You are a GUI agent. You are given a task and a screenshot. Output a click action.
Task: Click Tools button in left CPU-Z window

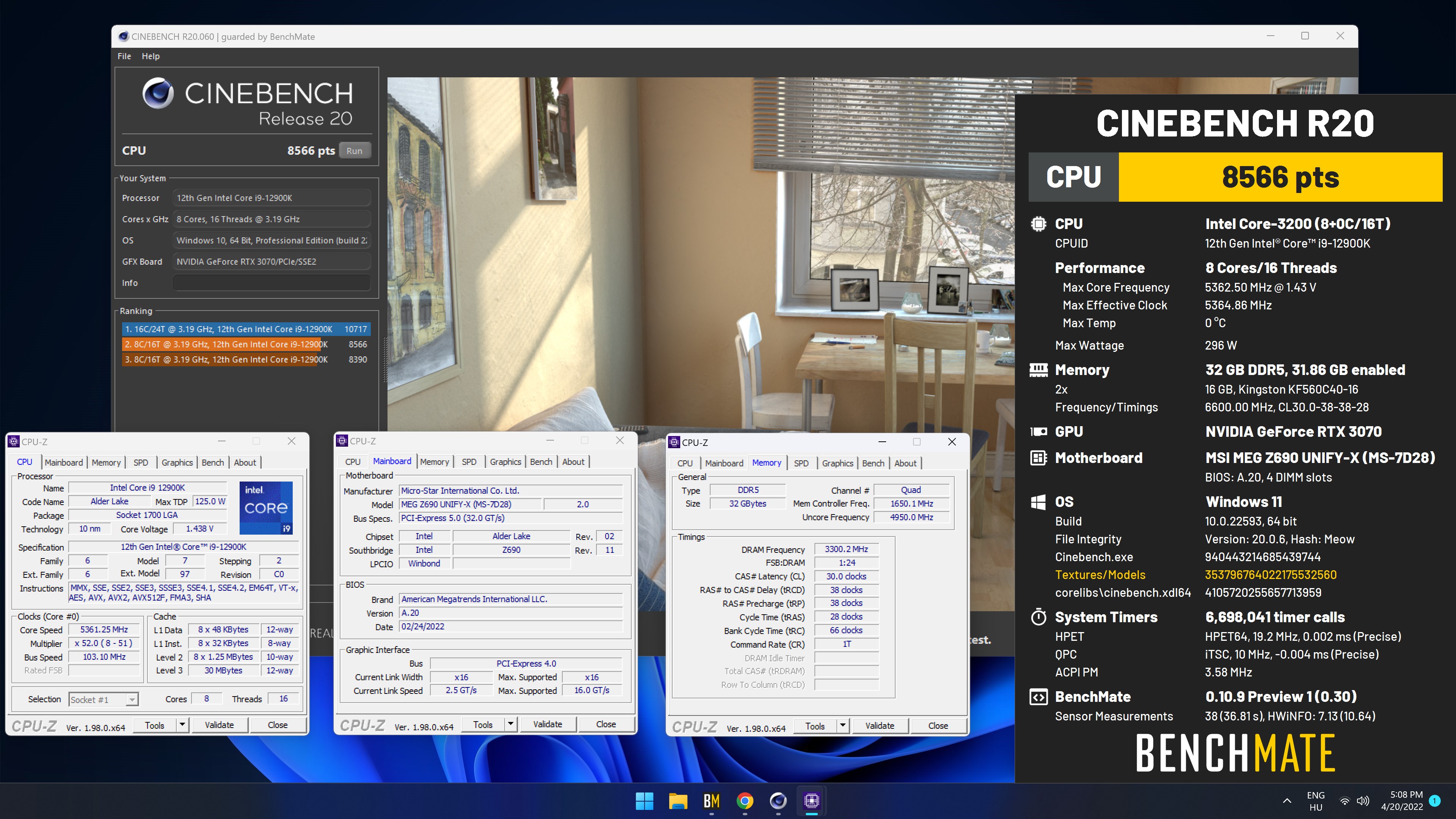[154, 725]
